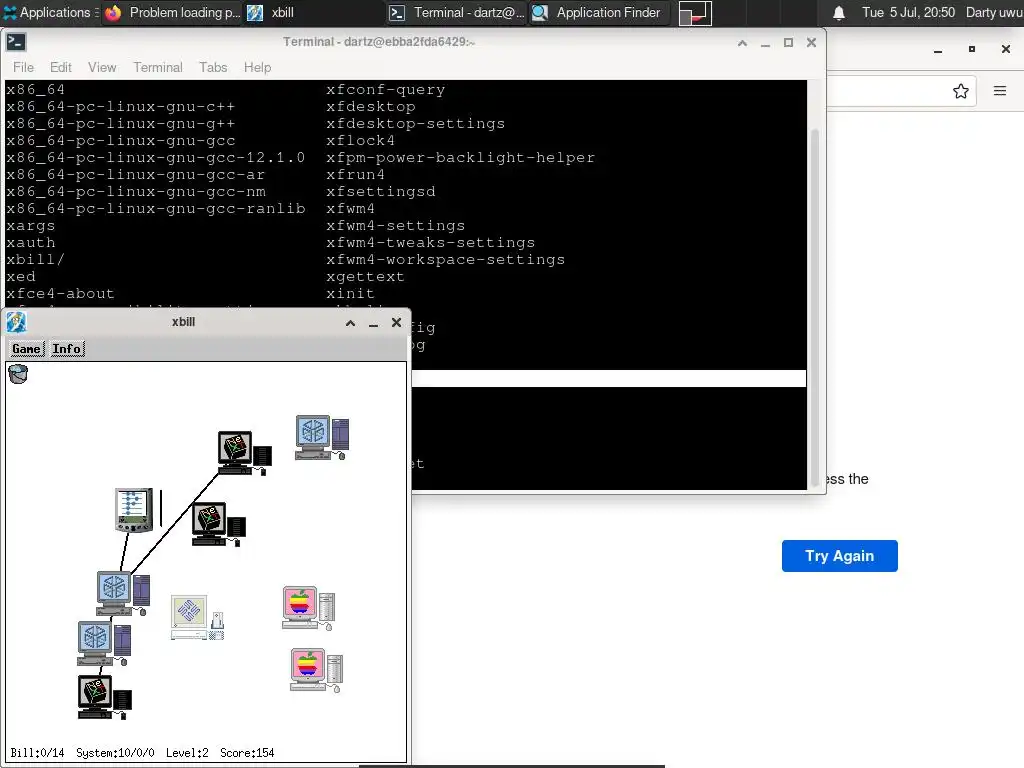The height and width of the screenshot is (768, 1024).
Task: Click 'xfwm4-settings' in terminal listing
Action: coord(396,225)
